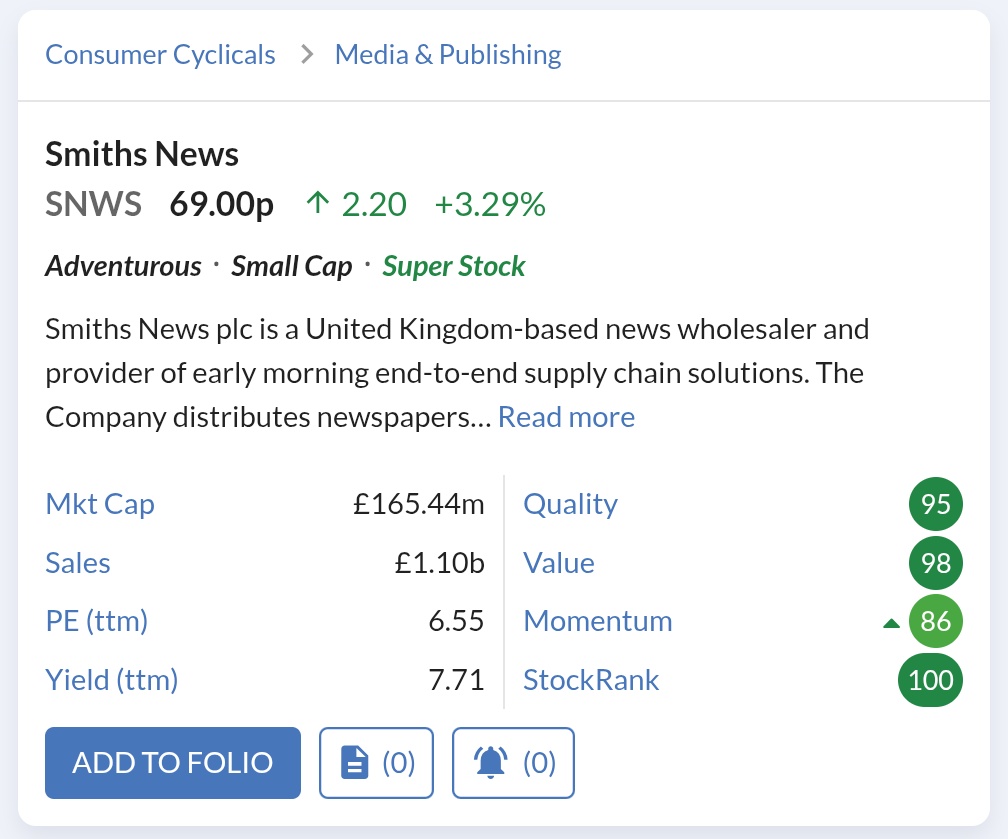The height and width of the screenshot is (839, 1008).
Task: Open Media & Publishing breadcrumb link
Action: coord(448,55)
